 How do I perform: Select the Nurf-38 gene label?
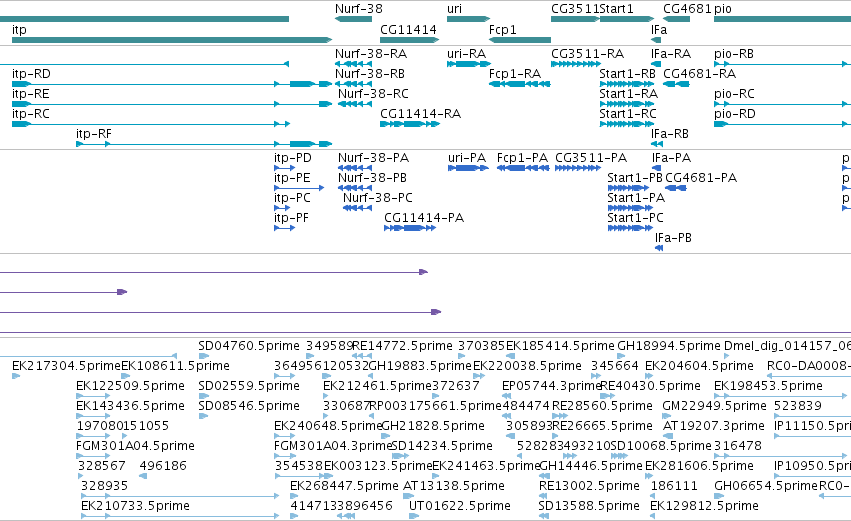[x=359, y=9]
